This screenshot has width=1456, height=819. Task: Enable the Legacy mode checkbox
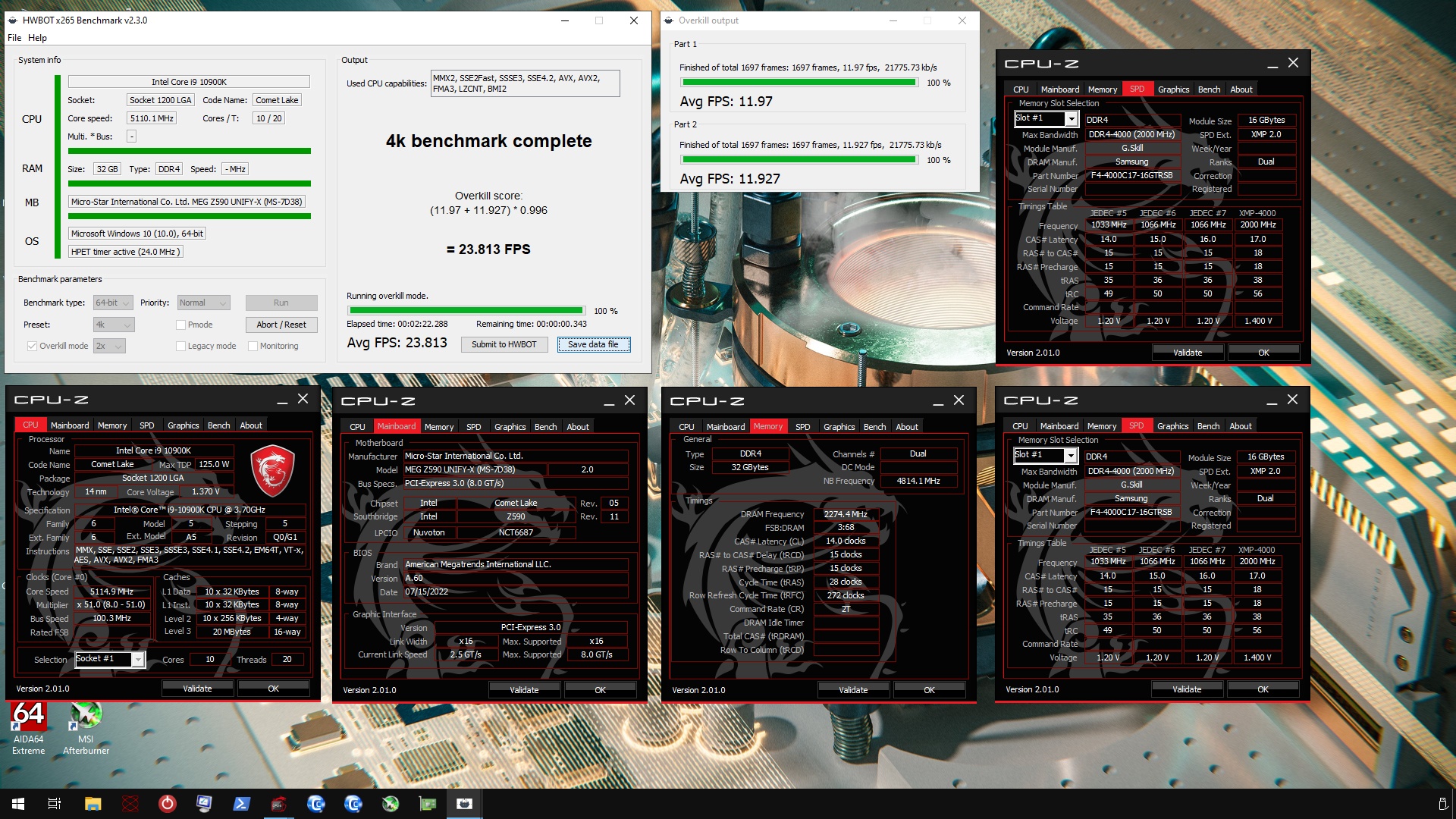tap(180, 346)
